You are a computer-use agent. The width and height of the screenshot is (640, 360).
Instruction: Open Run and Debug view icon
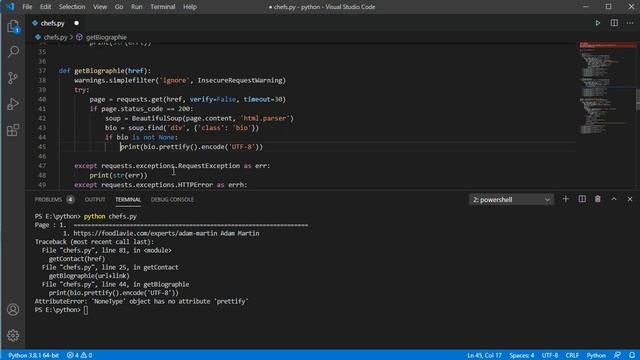pos(13,104)
